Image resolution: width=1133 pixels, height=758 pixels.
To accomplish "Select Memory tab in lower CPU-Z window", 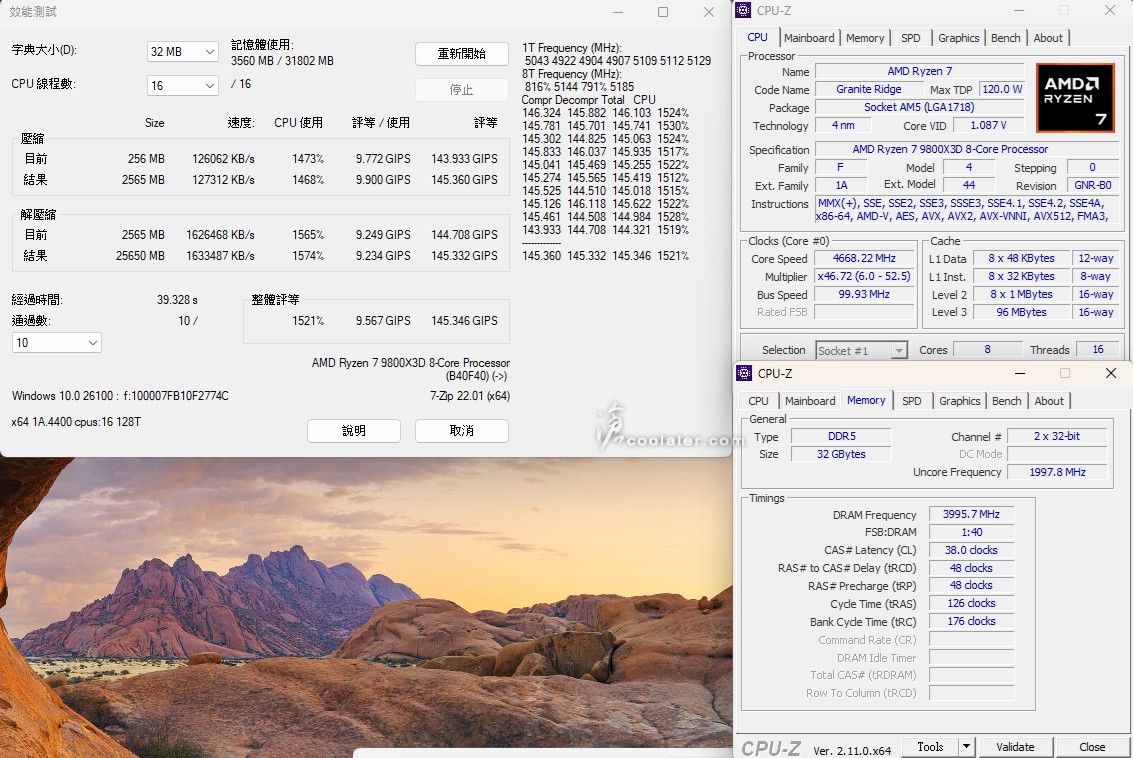I will click(866, 400).
